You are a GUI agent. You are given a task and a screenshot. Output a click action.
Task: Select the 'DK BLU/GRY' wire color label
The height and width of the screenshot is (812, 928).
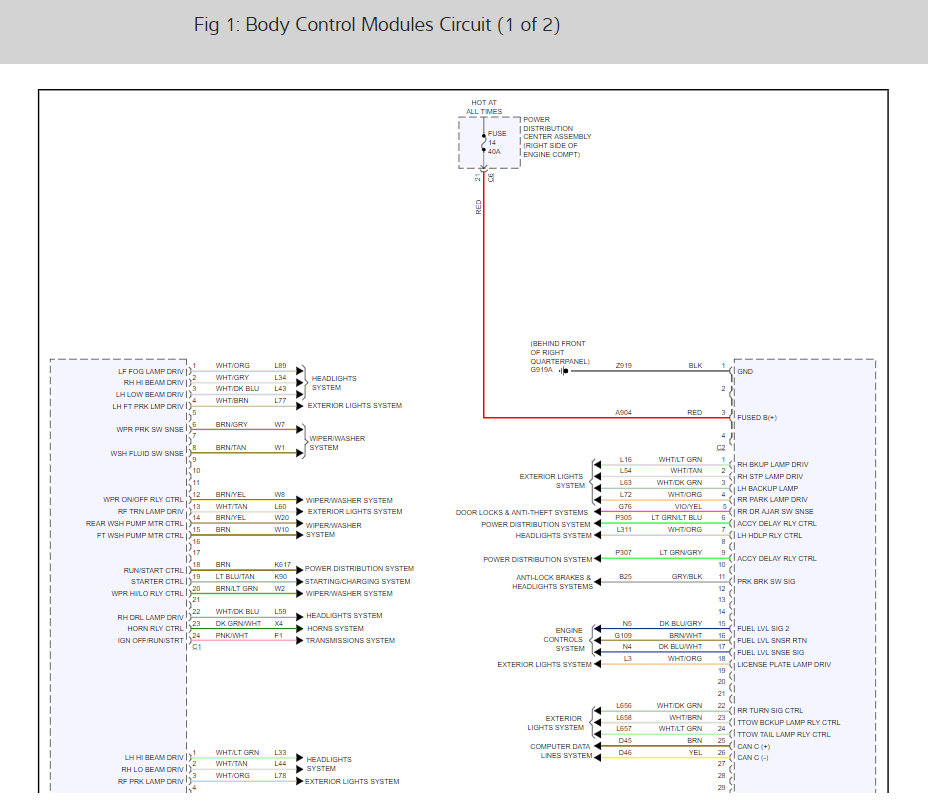click(681, 624)
